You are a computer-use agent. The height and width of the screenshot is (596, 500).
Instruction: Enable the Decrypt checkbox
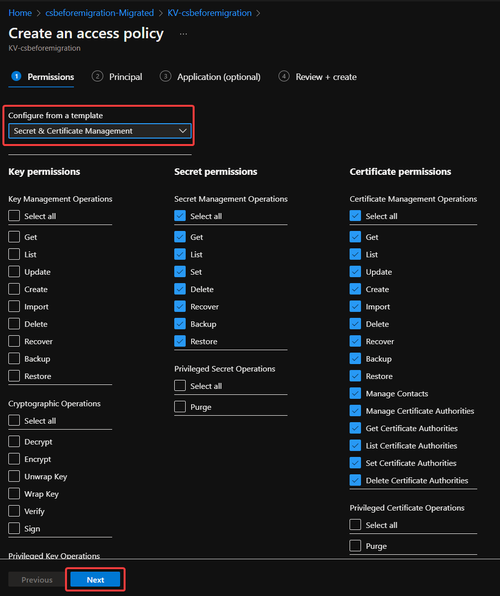[14, 441]
